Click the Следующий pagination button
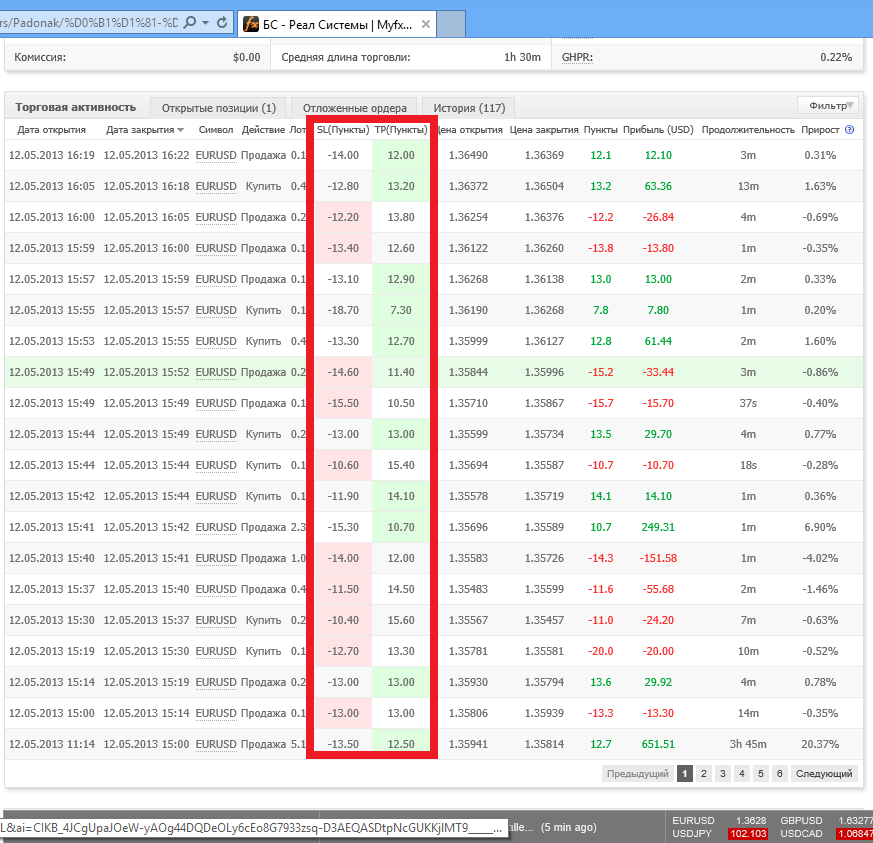This screenshot has width=873, height=843. coord(824,773)
